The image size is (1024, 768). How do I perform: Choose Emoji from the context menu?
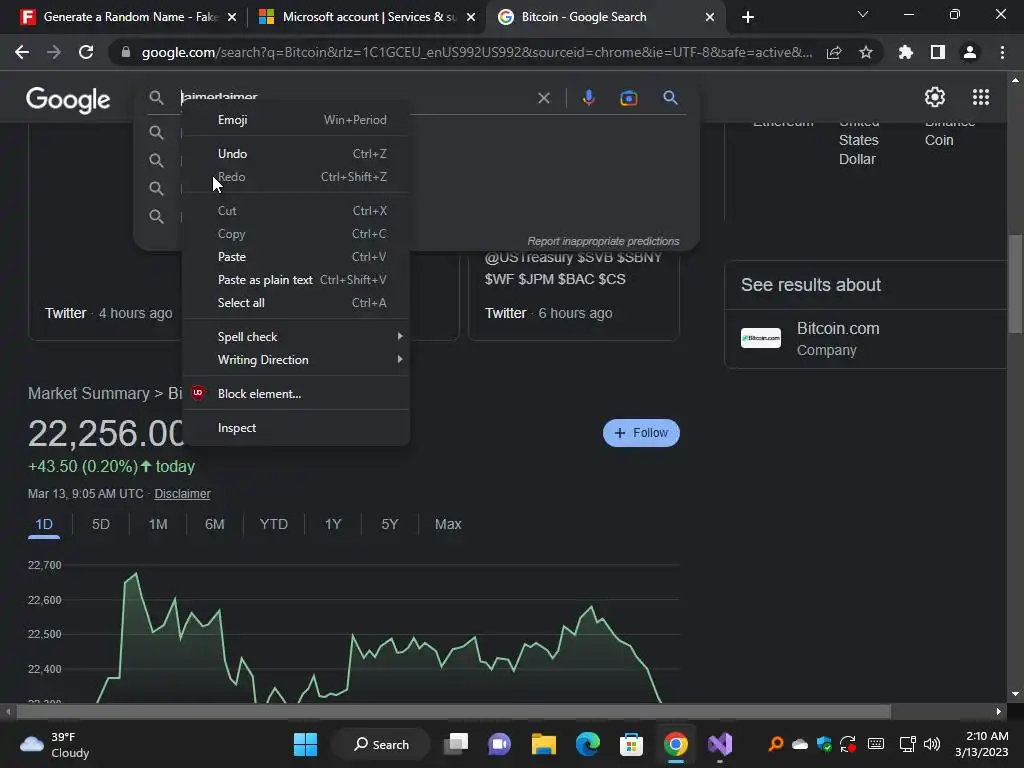[296, 120]
